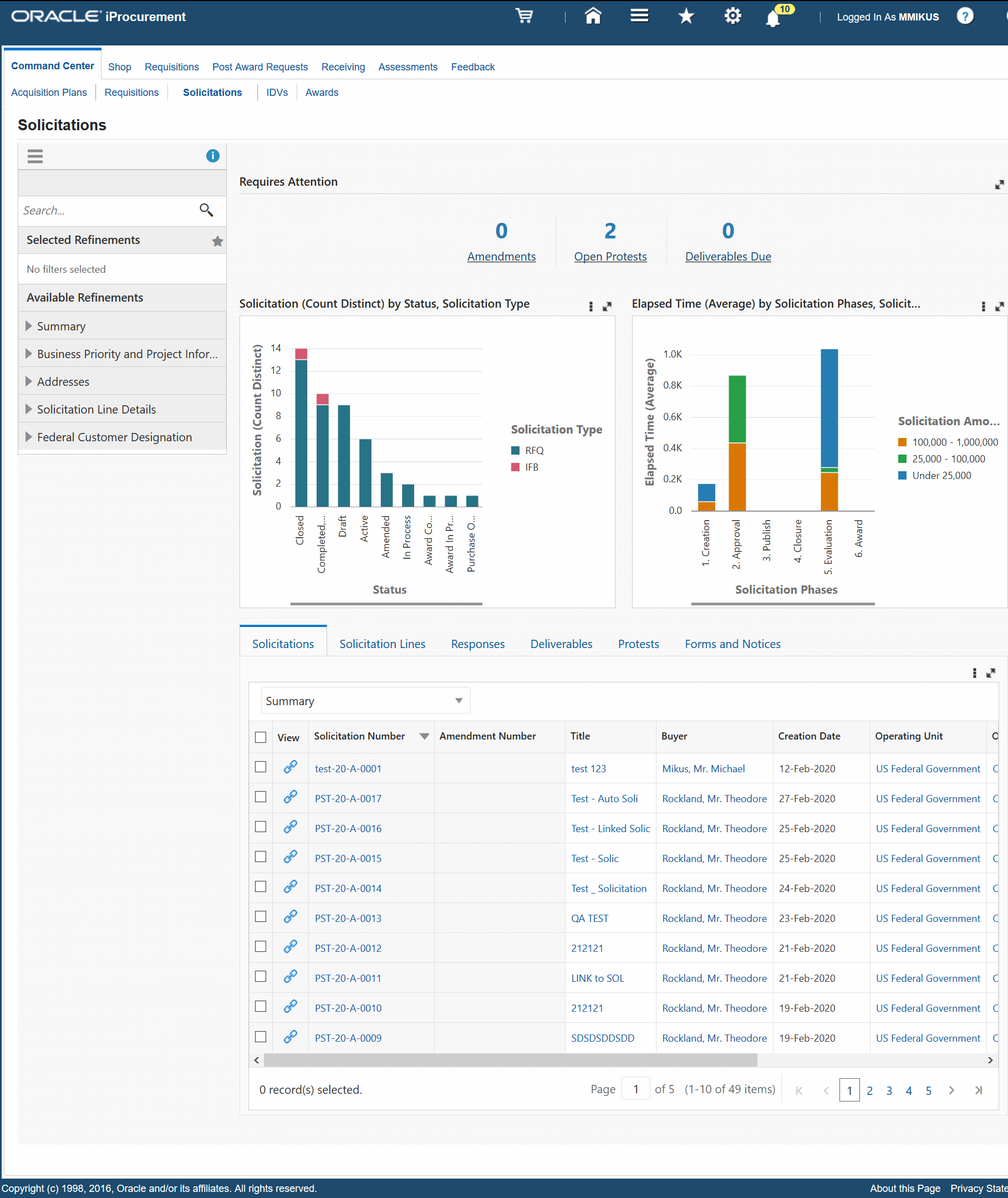Maximize the Solicitation by Status chart
Viewport: 1008px width, 1198px height.
pyautogui.click(x=607, y=307)
